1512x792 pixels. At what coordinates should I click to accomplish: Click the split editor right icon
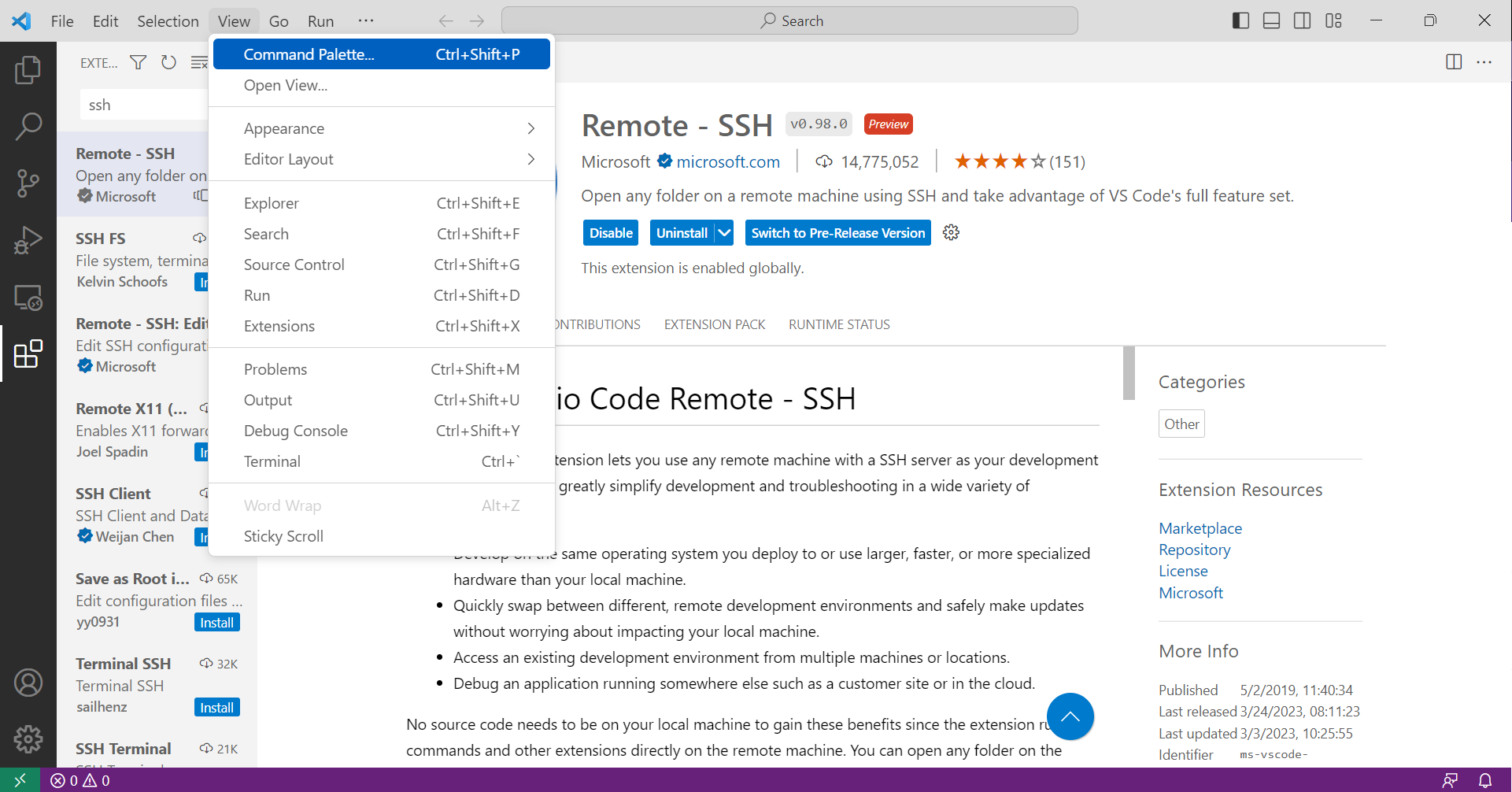click(x=1454, y=62)
